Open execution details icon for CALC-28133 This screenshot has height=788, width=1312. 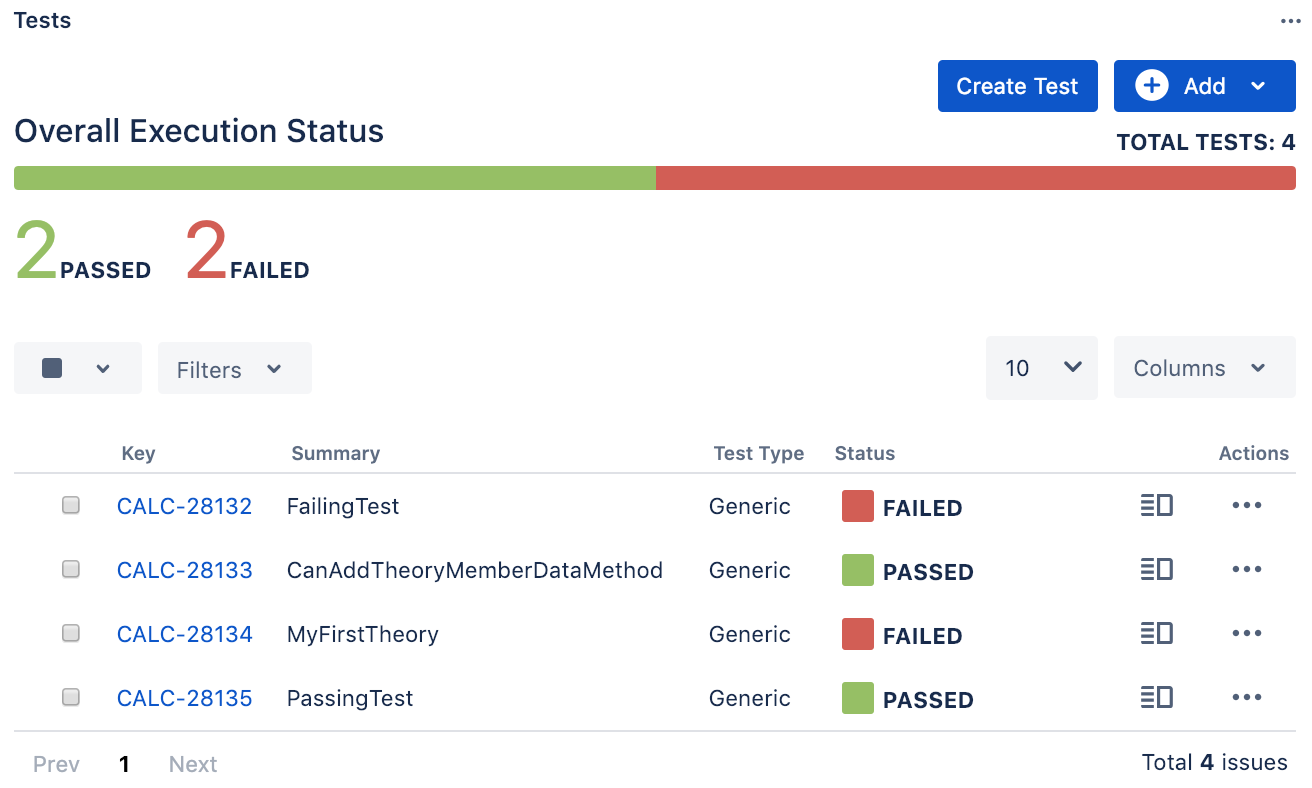(x=1156, y=570)
